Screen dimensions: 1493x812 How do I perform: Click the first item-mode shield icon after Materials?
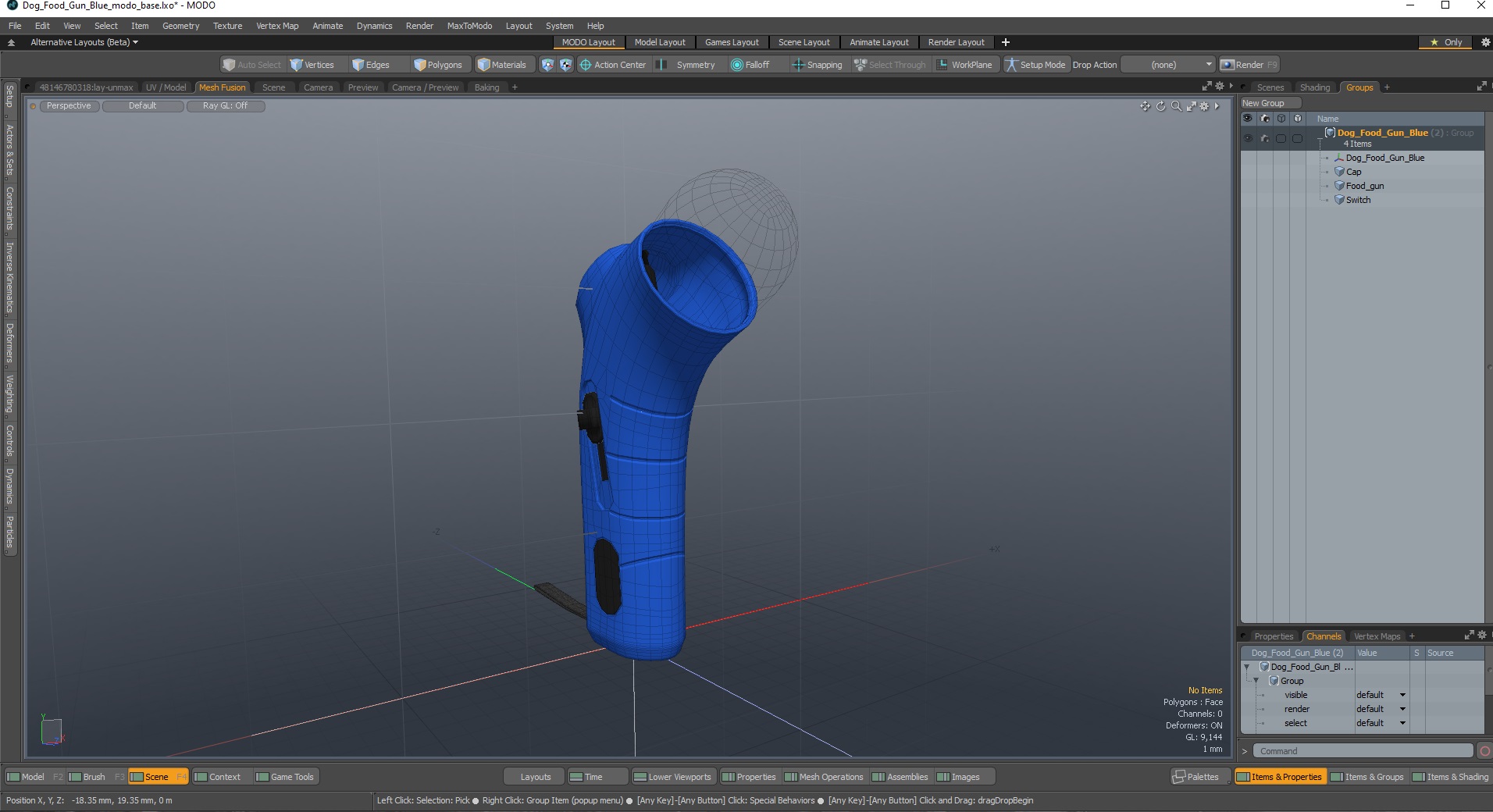[x=547, y=65]
